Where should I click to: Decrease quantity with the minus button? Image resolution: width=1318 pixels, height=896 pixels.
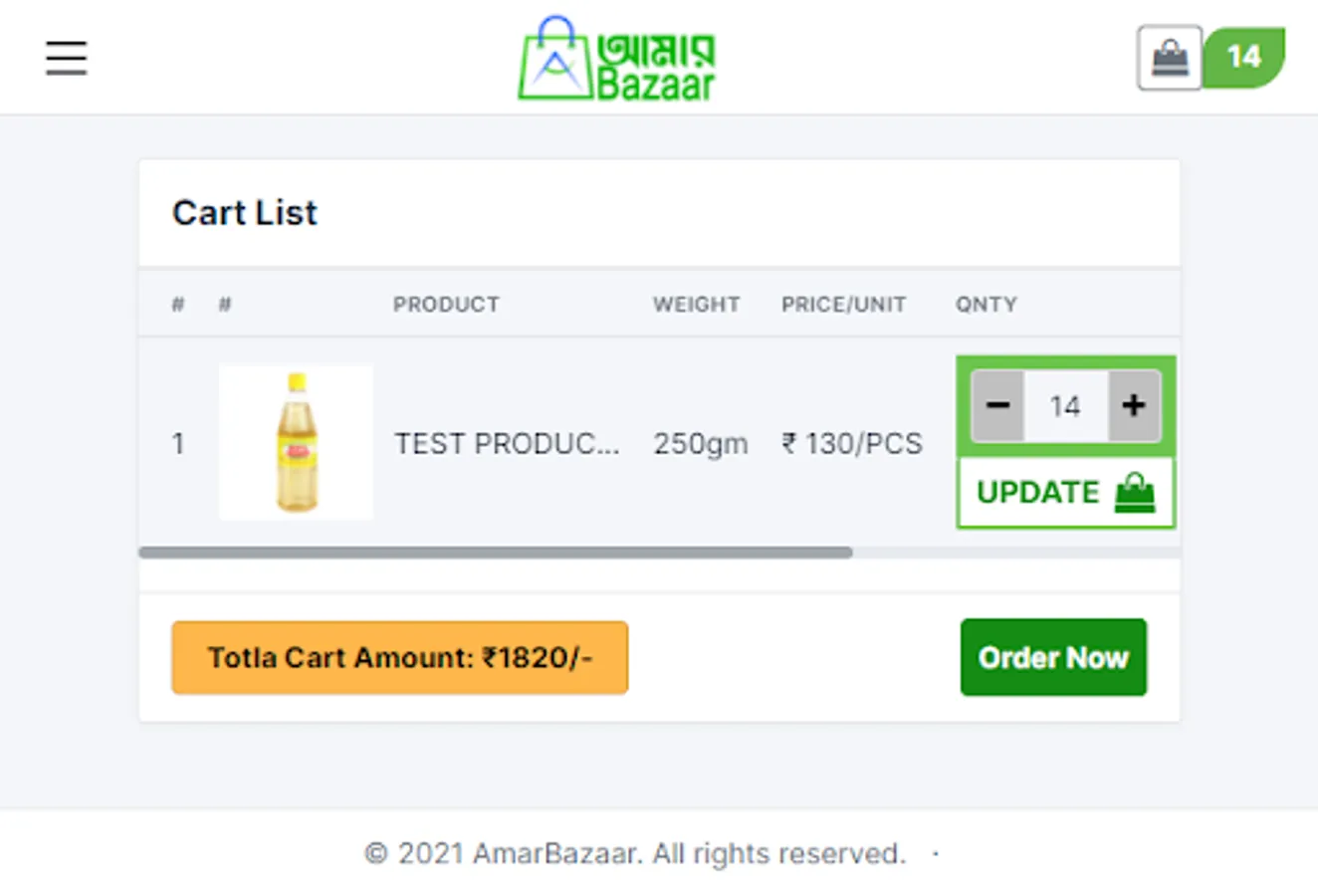click(997, 405)
